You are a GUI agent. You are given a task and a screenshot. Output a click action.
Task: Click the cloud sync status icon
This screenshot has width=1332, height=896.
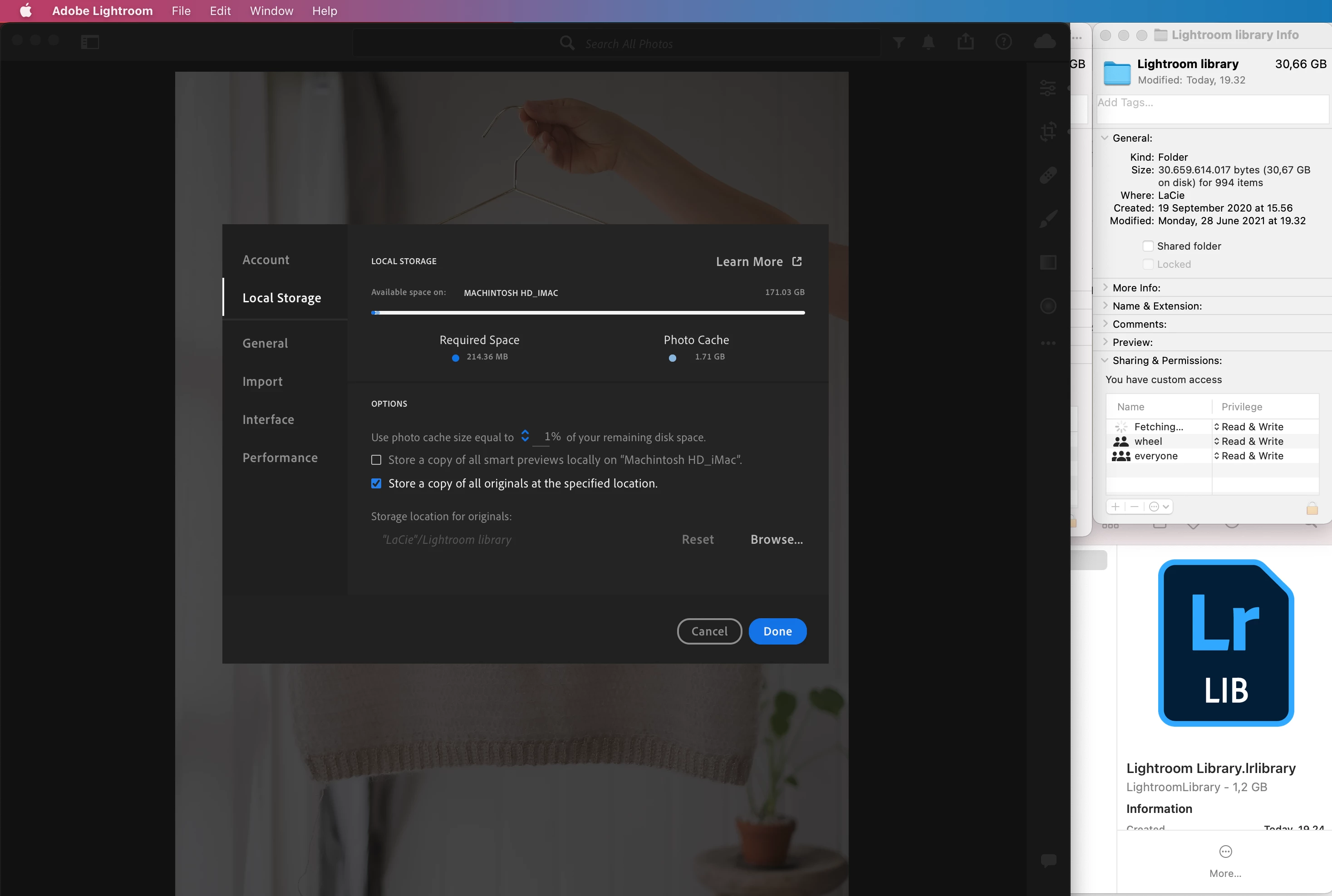[x=1044, y=41]
